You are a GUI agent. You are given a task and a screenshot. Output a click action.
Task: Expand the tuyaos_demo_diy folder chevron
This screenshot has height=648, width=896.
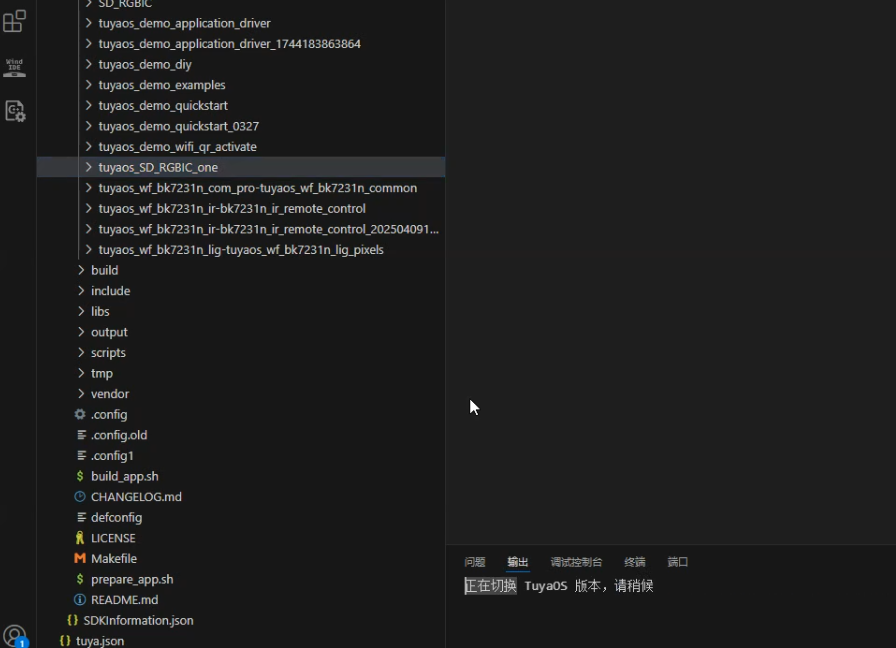point(89,64)
